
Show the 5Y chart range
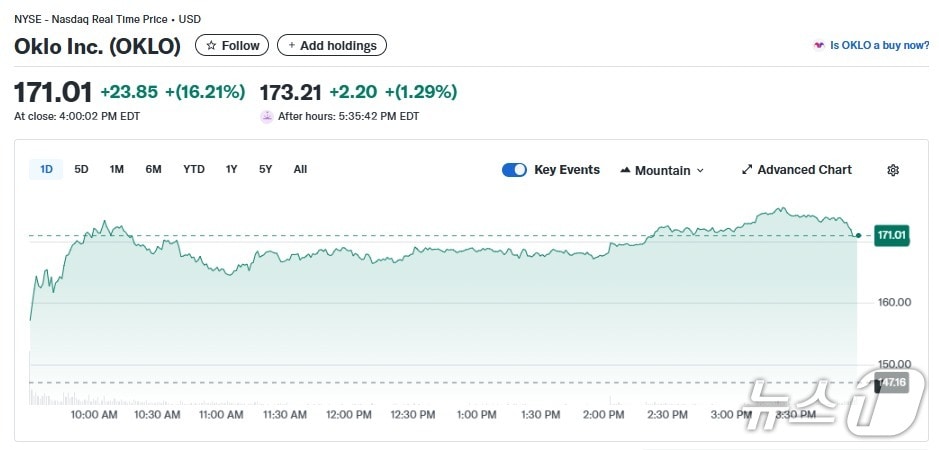click(265, 169)
